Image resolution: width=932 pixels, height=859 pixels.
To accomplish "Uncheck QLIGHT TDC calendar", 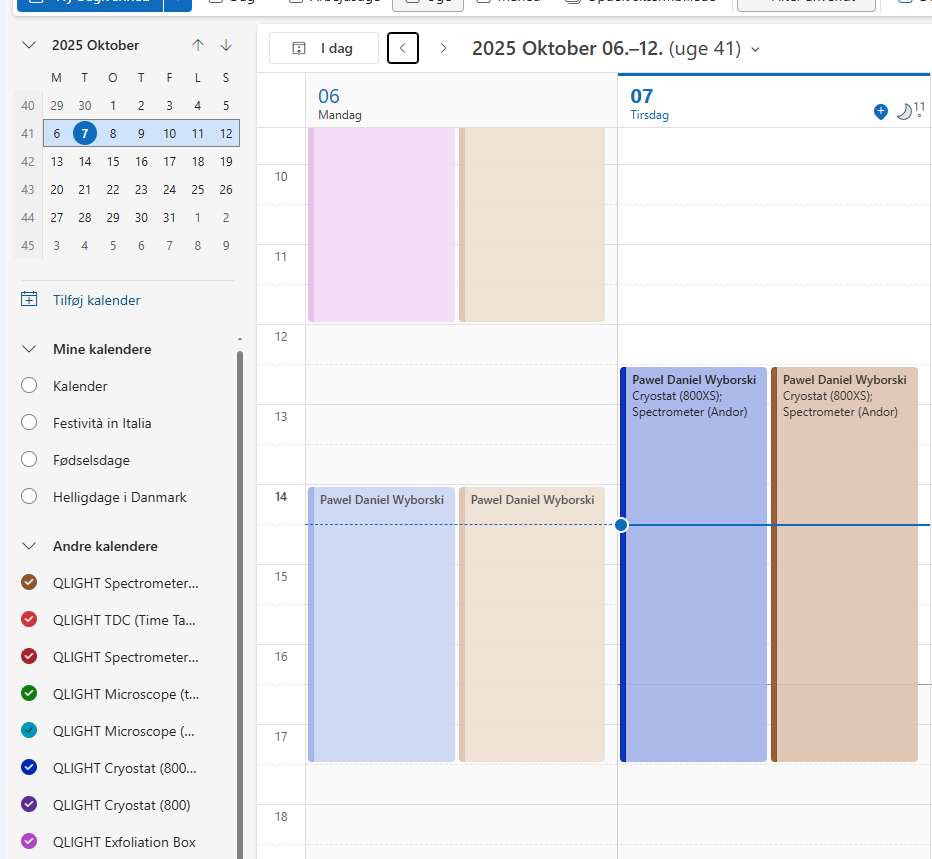I will (29, 620).
